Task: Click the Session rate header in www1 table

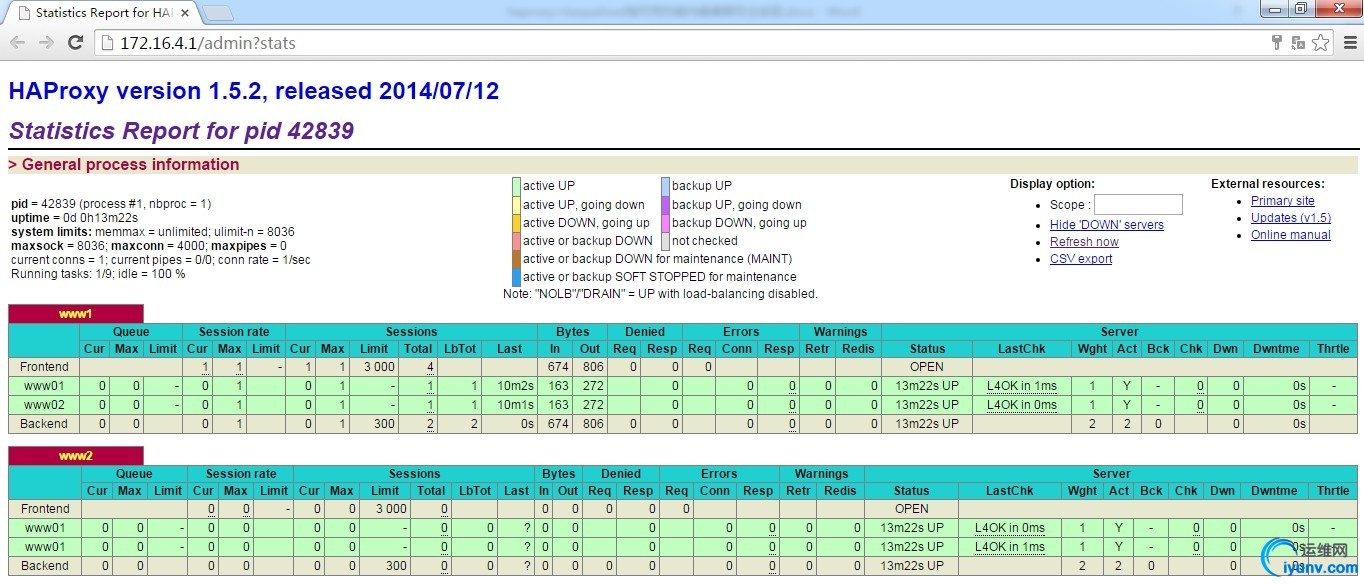Action: [x=235, y=332]
